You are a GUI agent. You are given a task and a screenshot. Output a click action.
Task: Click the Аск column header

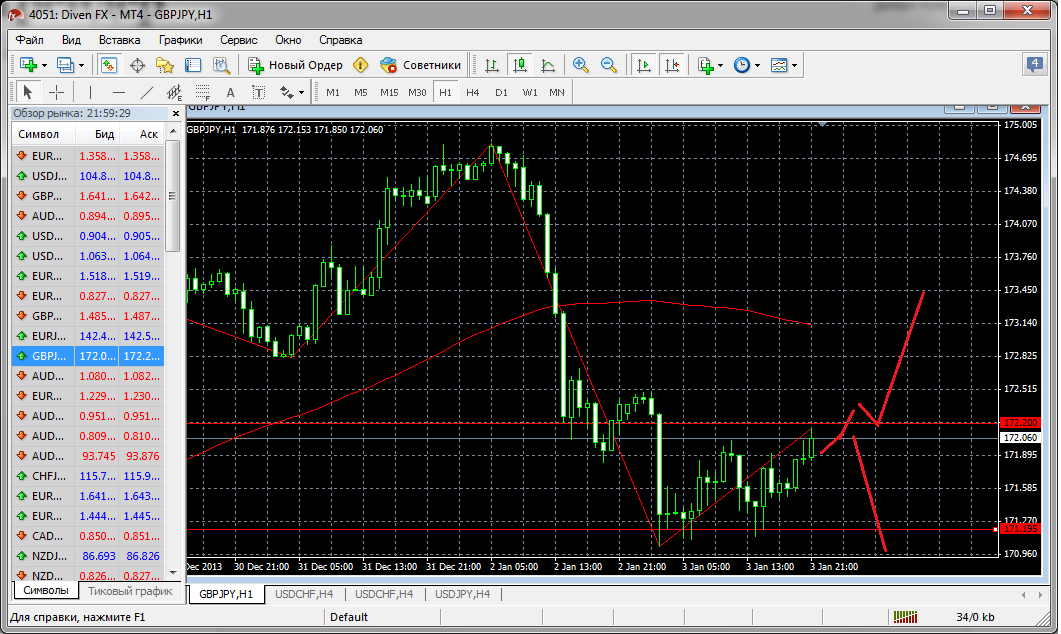coord(141,134)
